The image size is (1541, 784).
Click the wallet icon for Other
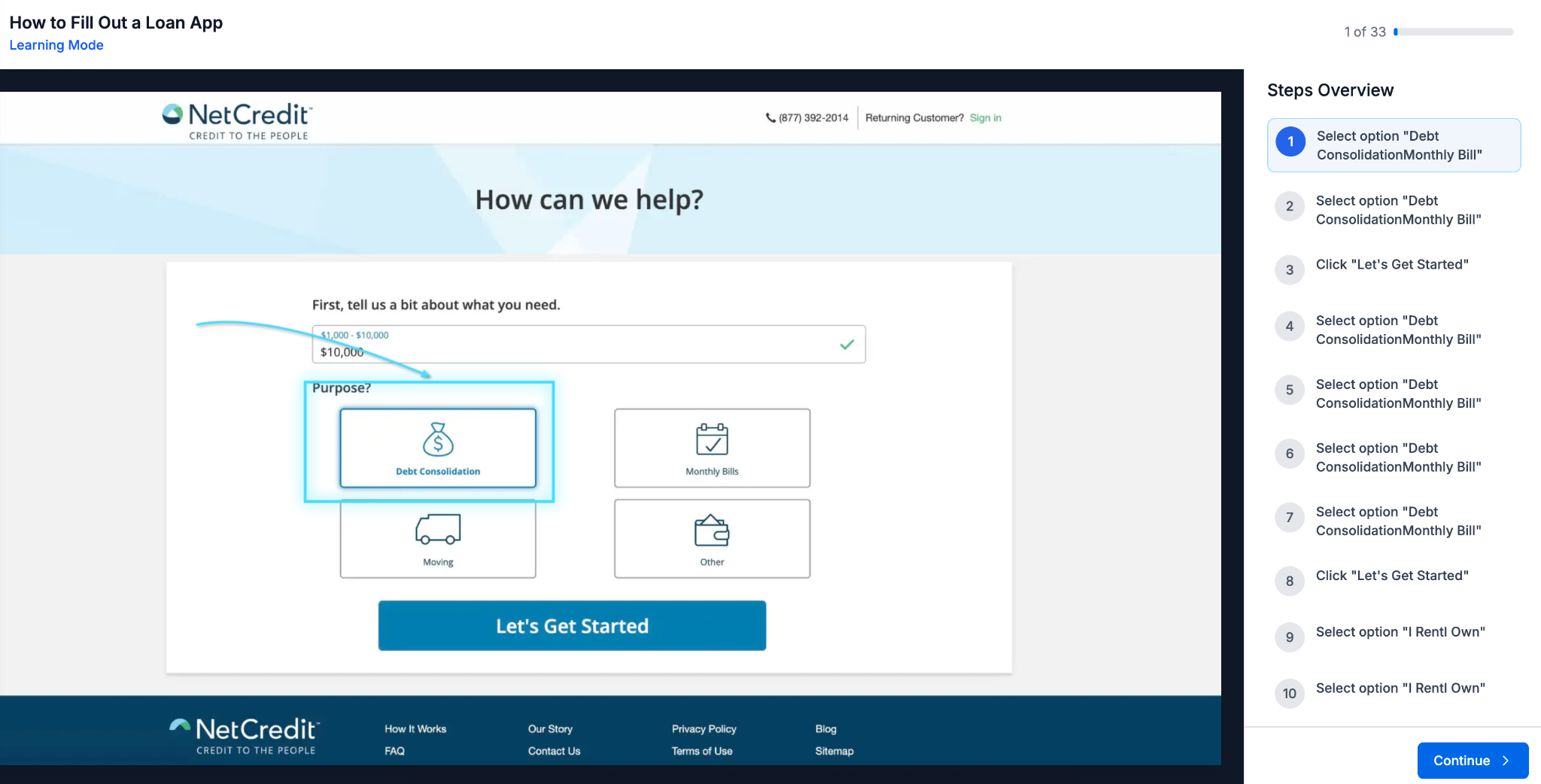712,530
